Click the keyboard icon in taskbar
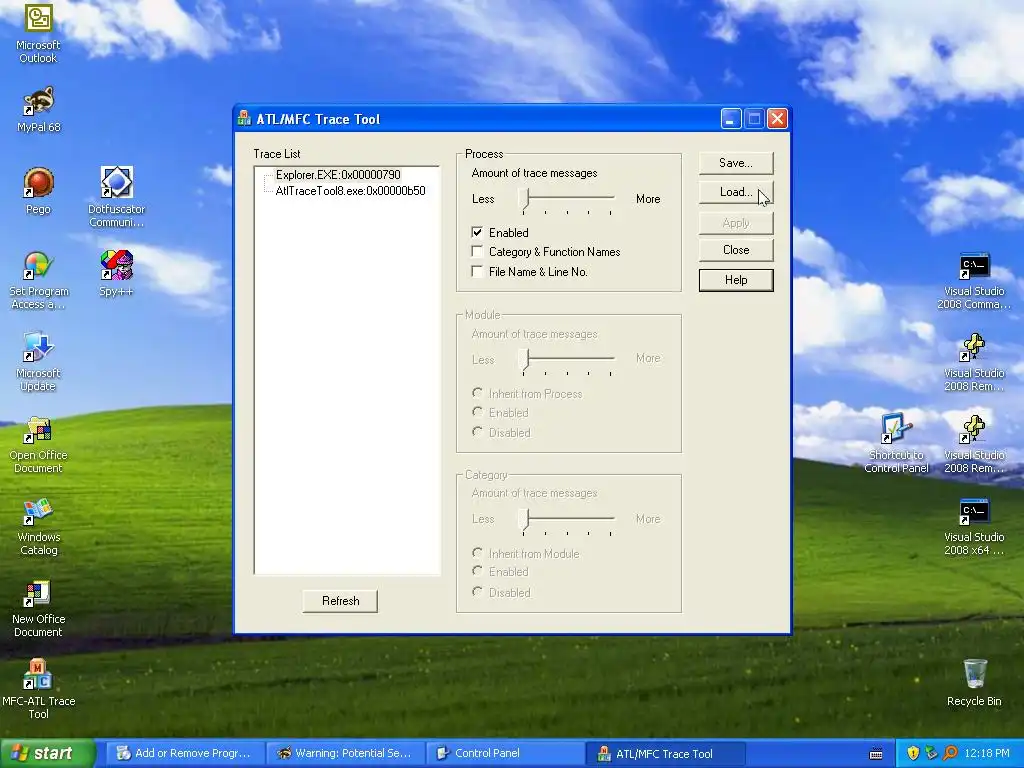 876,754
